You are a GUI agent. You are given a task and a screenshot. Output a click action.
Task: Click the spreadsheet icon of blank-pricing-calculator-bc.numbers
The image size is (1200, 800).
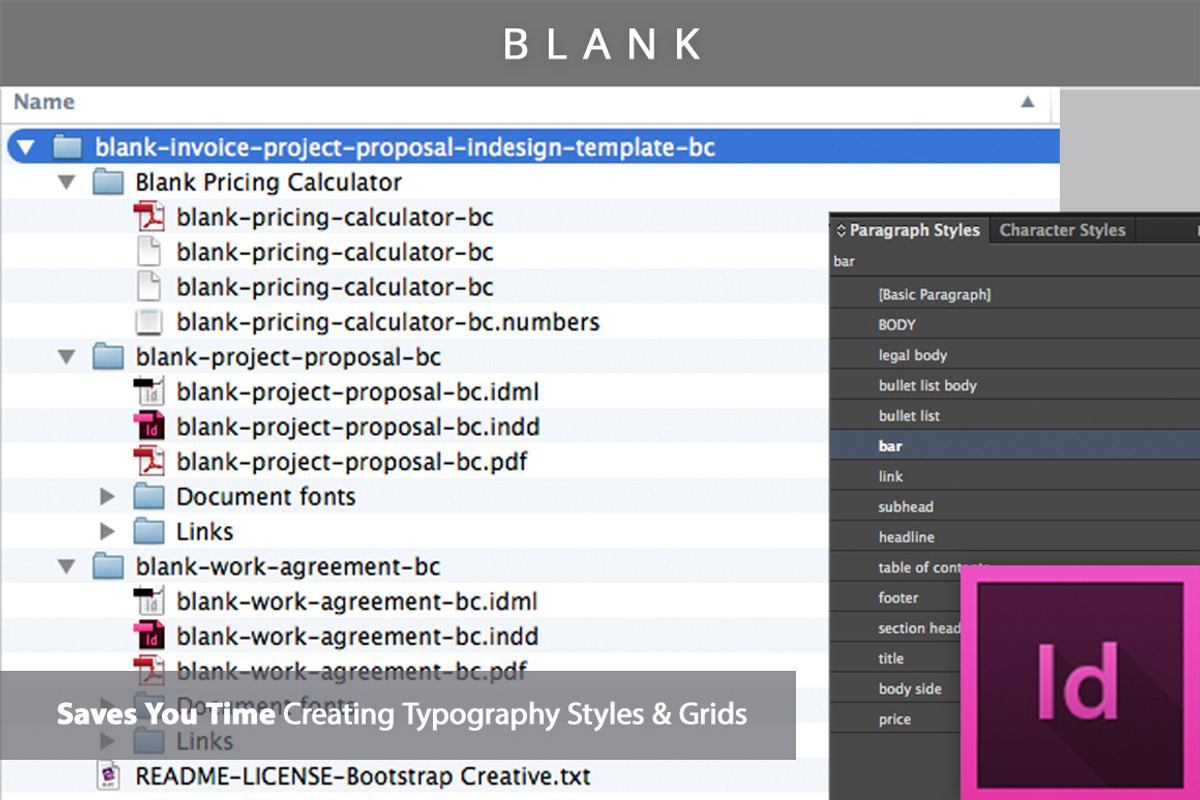point(148,322)
